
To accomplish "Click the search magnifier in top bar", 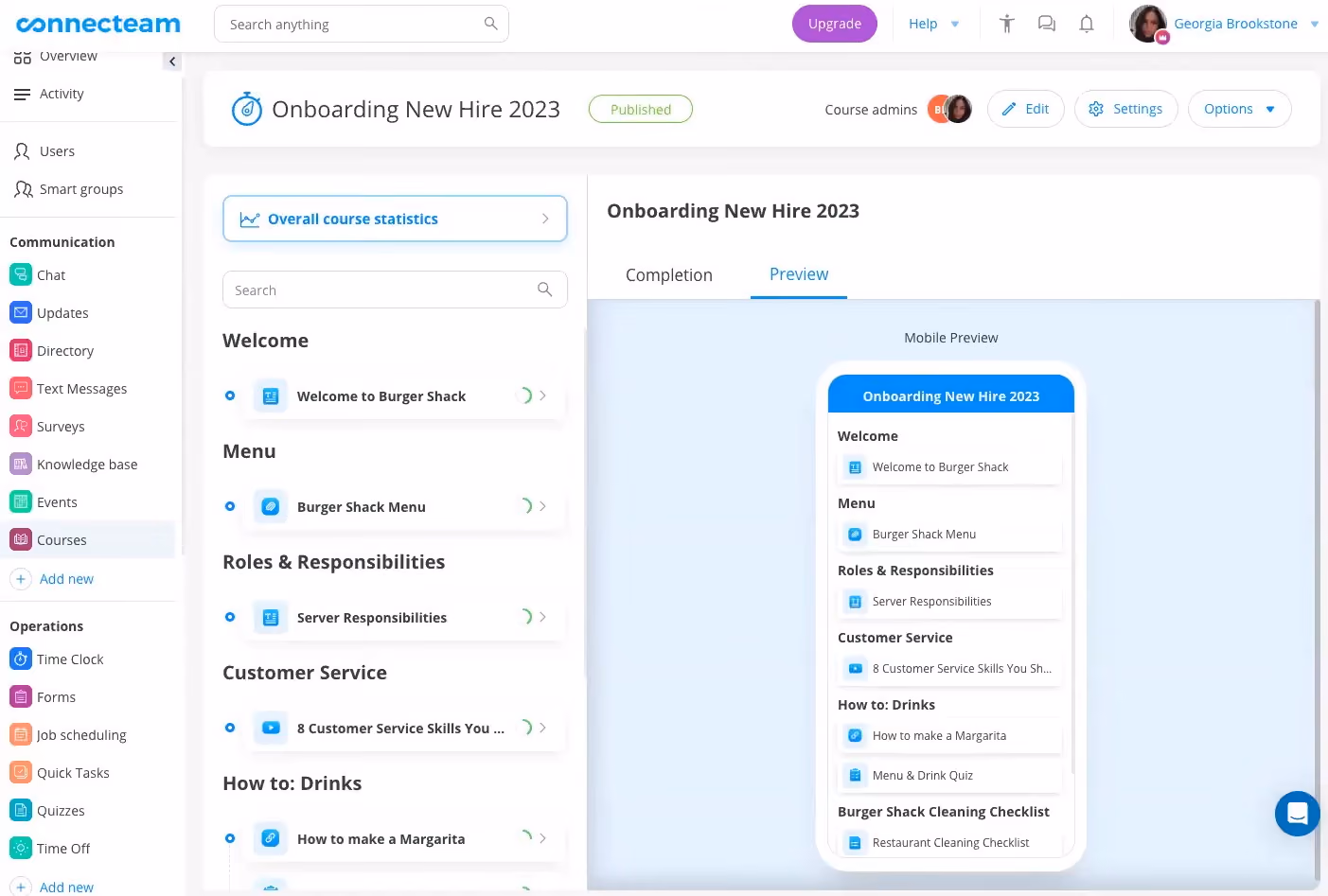I will point(490,24).
